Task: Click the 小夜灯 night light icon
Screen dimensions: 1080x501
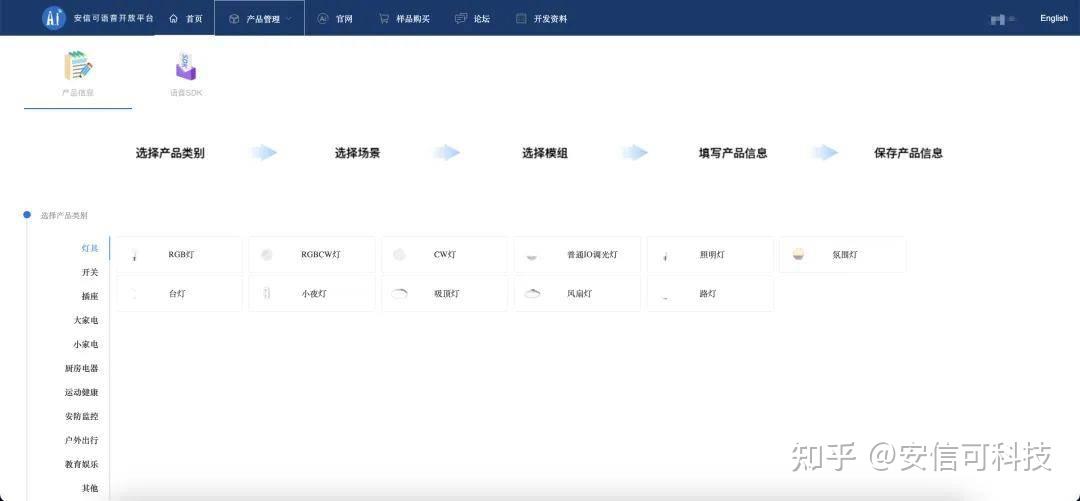Action: point(267,294)
